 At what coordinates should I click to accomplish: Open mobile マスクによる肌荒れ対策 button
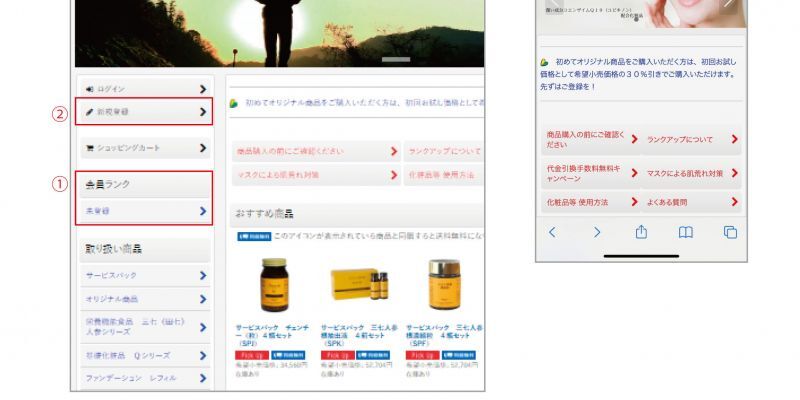pos(691,173)
